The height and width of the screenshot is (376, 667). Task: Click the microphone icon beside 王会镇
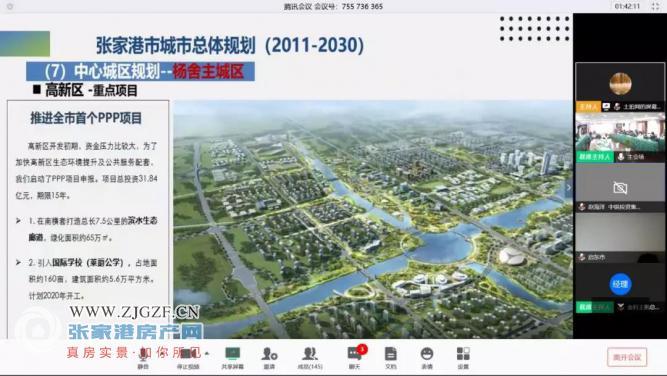coord(621,157)
